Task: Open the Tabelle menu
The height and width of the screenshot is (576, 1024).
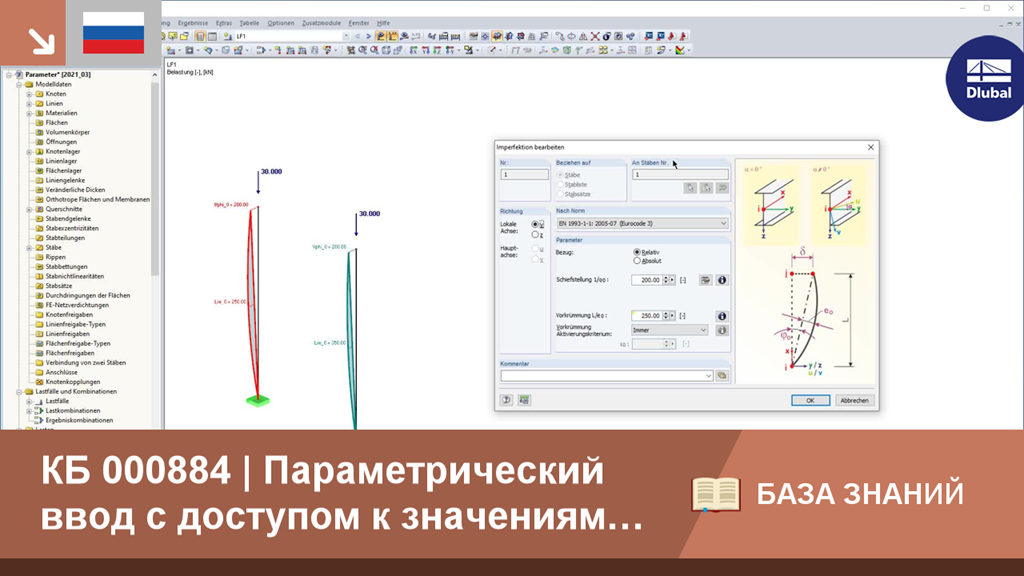Action: point(249,23)
